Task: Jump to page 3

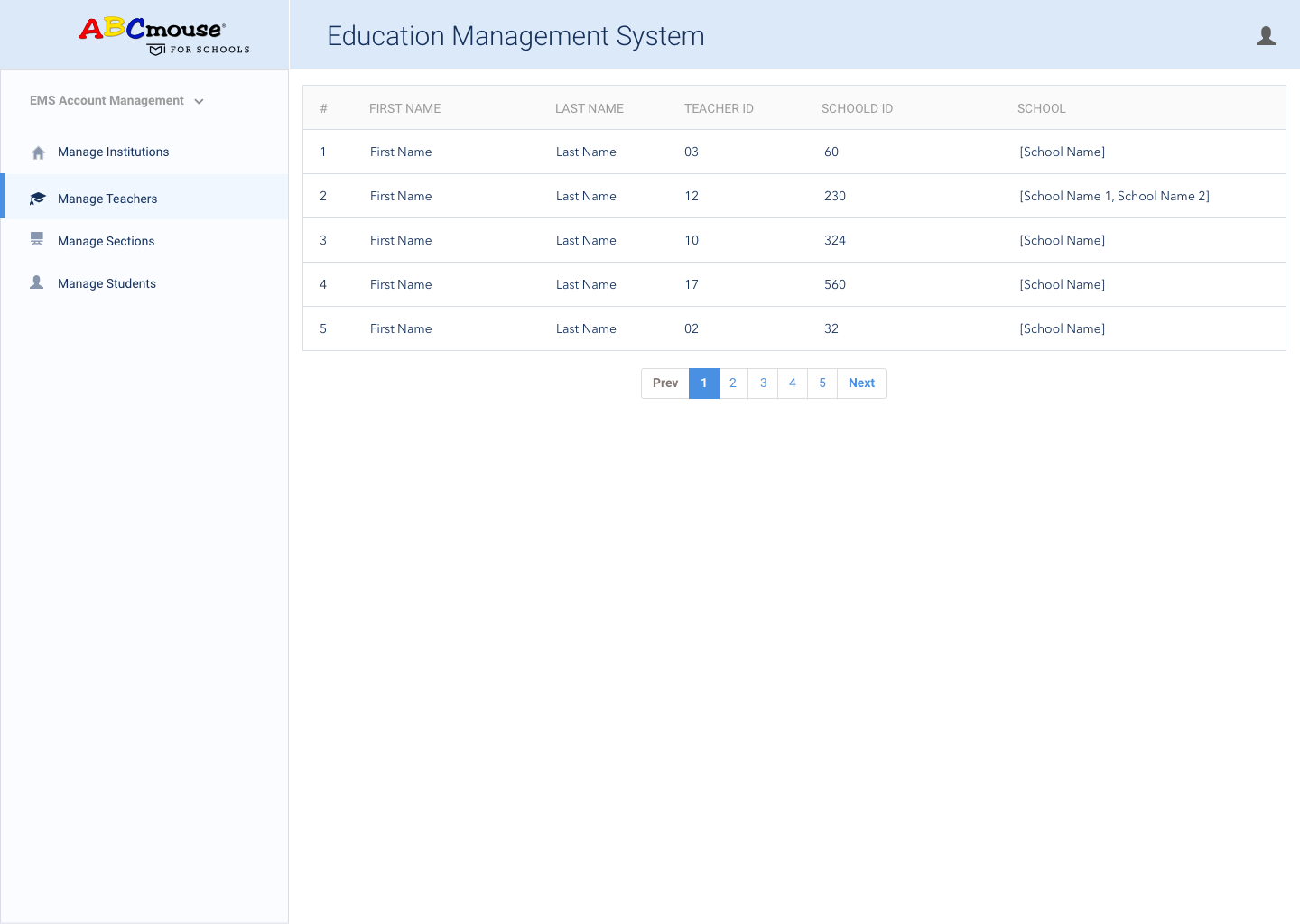Action: pos(763,383)
